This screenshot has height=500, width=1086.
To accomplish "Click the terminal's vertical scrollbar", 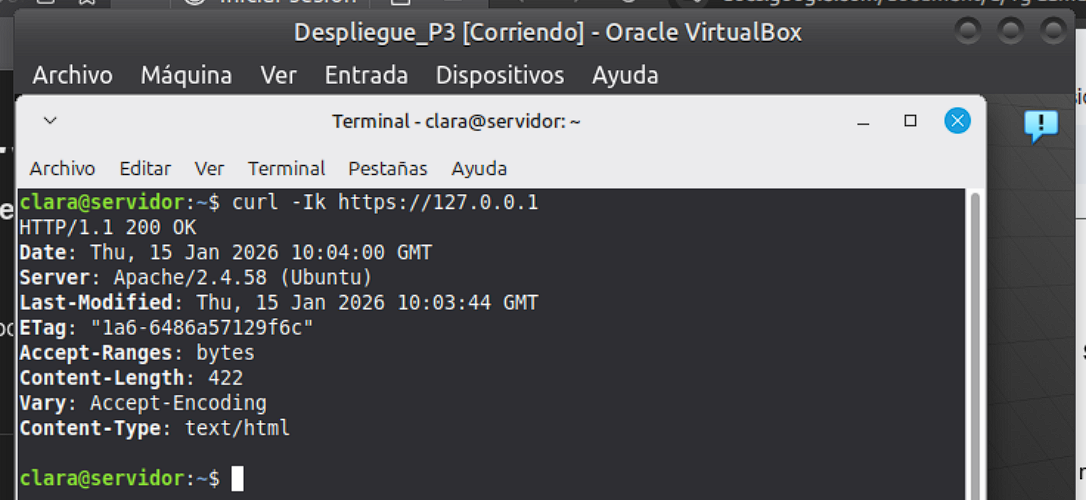I will click(x=975, y=340).
